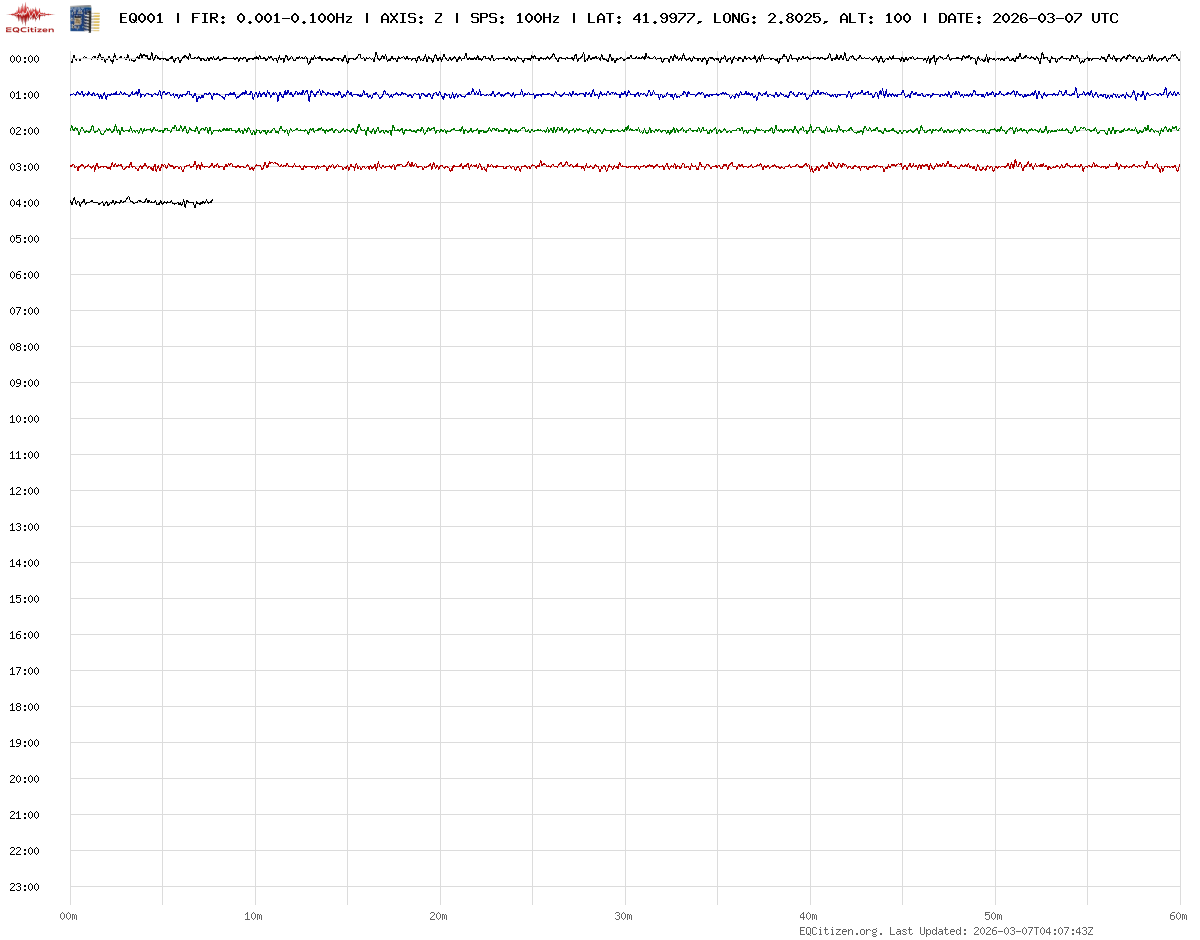Click the red 03:00 seismic trace

[x=625, y=166]
